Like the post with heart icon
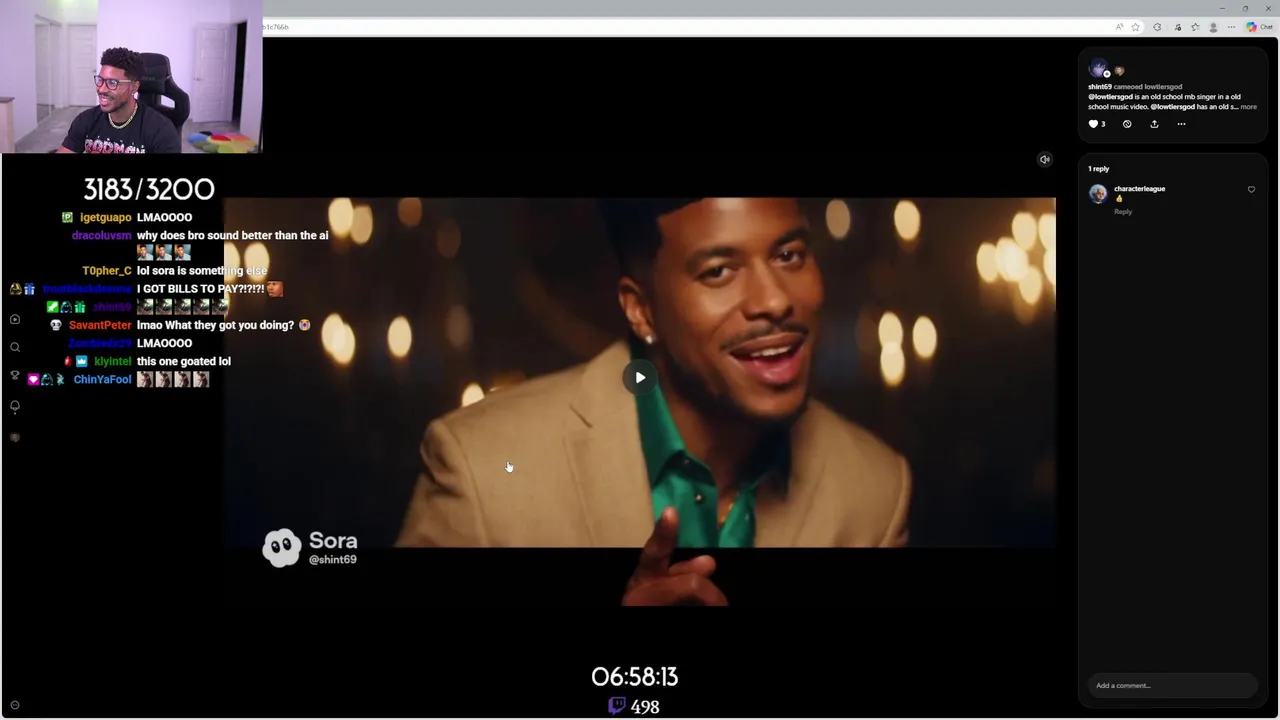1280x720 pixels. [1093, 124]
